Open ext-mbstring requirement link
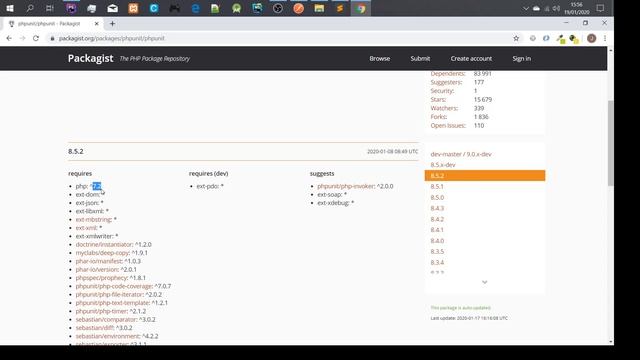Screen dimensions: 640x360 pyautogui.click(x=93, y=220)
